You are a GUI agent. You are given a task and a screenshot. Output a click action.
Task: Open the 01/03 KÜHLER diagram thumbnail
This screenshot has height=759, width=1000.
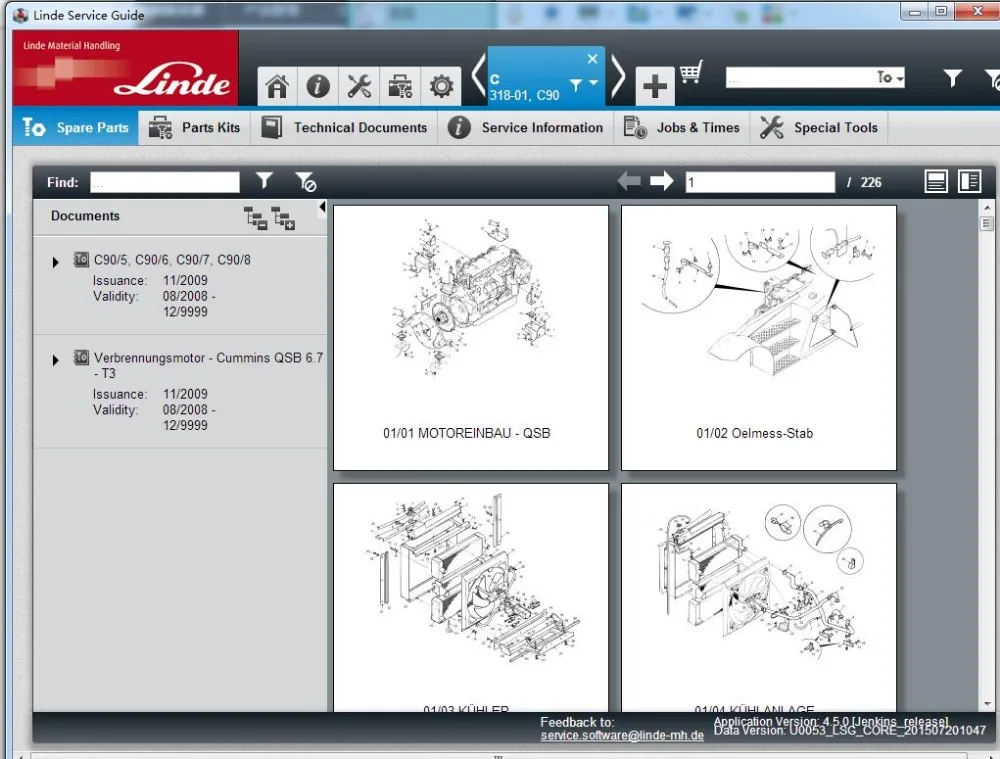click(471, 597)
